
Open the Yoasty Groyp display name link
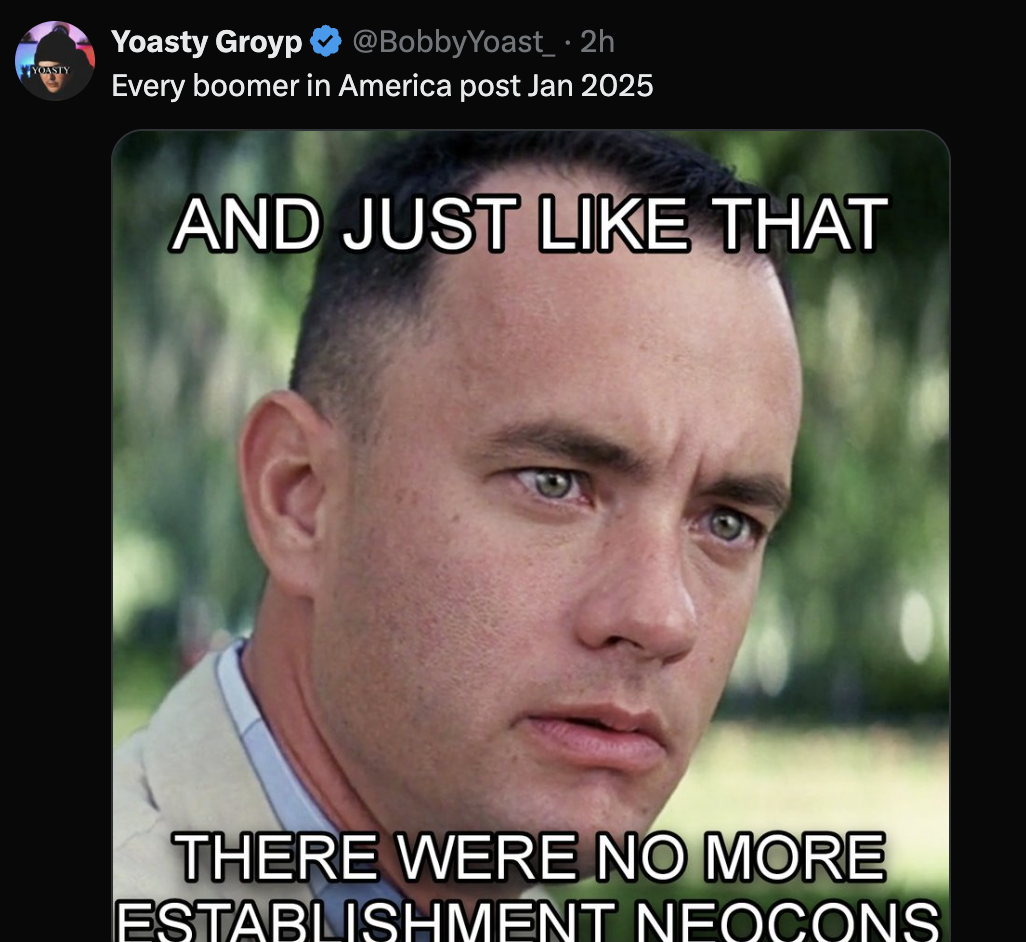207,42
